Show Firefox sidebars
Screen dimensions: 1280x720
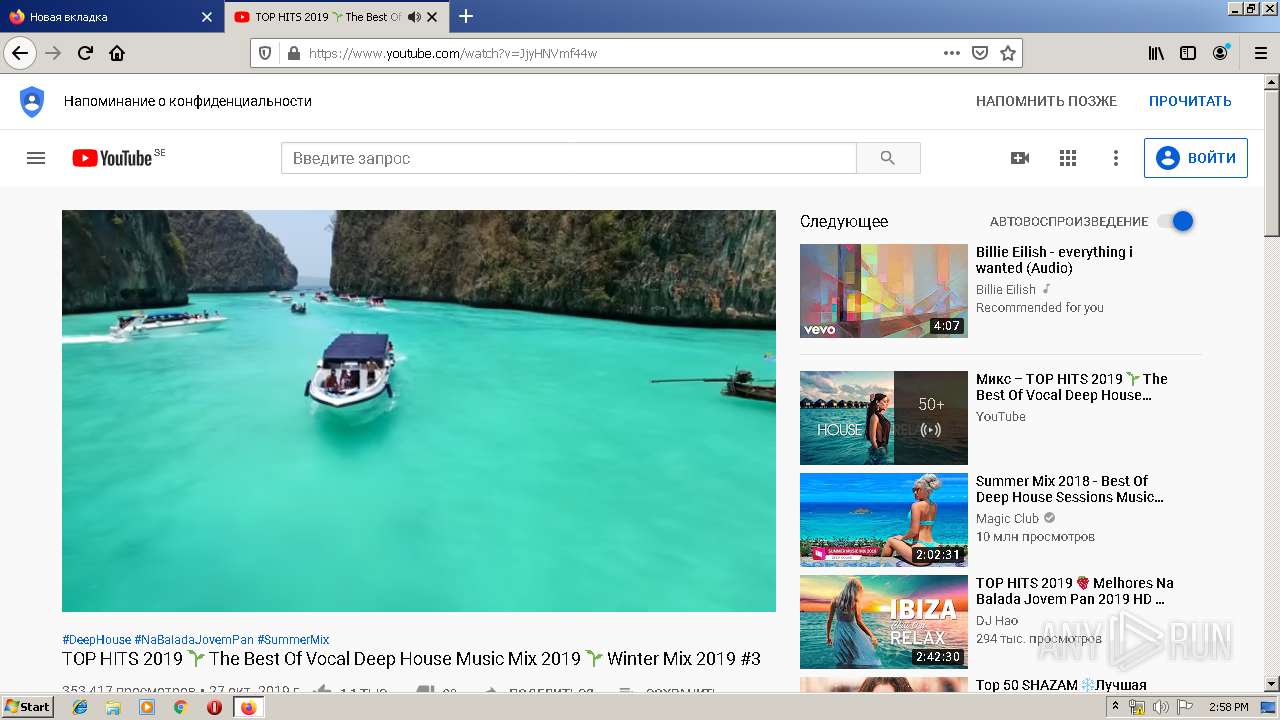click(1188, 53)
